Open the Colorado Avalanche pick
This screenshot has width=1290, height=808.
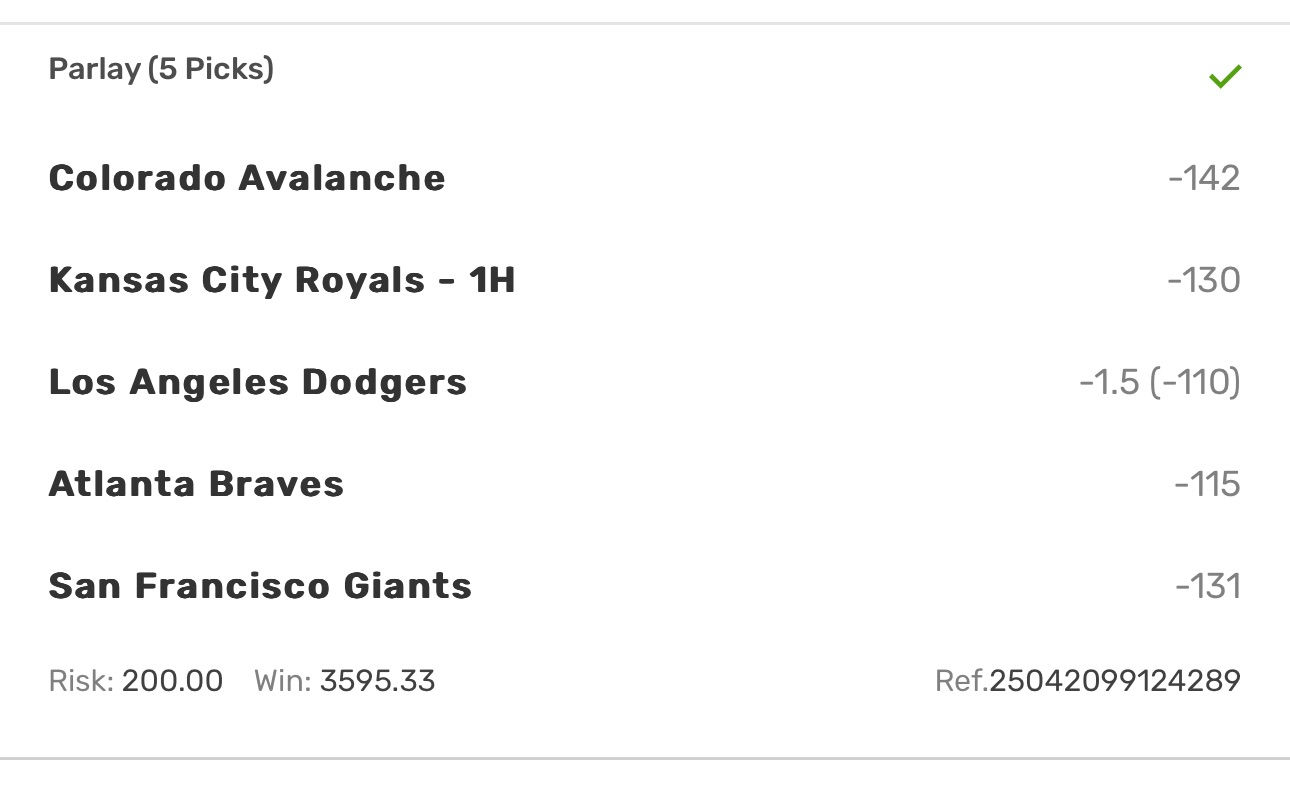pos(247,178)
